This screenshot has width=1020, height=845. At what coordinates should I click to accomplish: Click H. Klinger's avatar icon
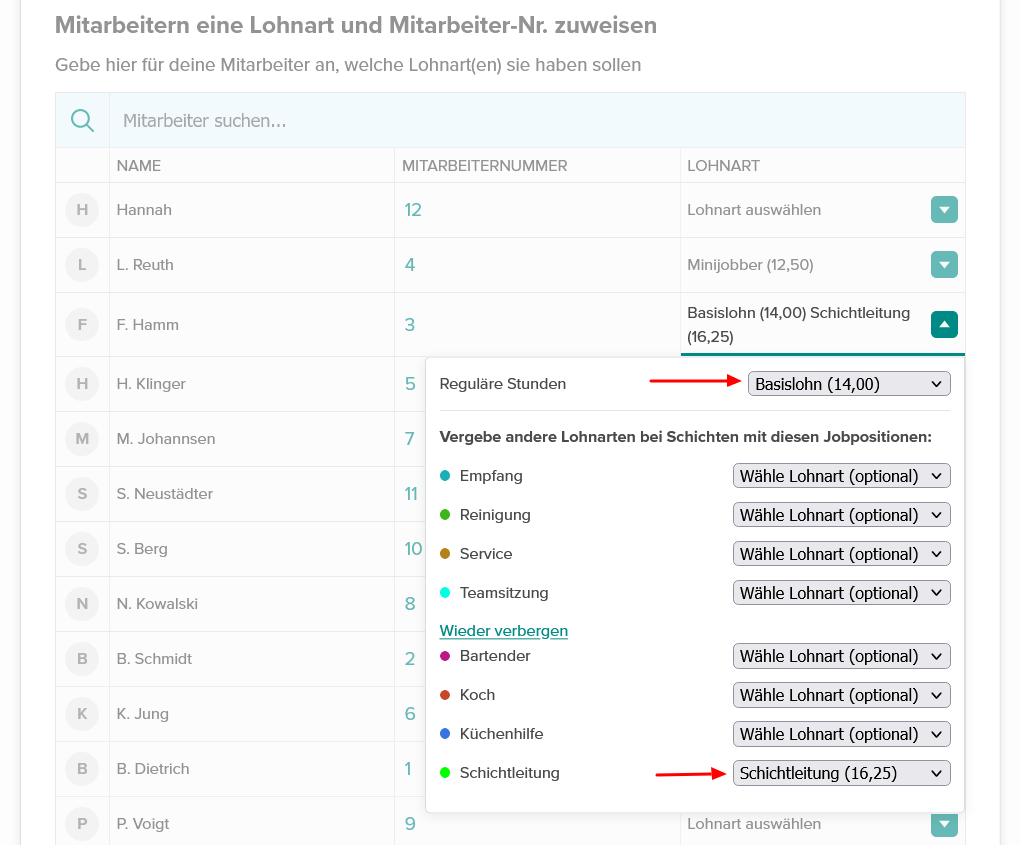tap(82, 384)
